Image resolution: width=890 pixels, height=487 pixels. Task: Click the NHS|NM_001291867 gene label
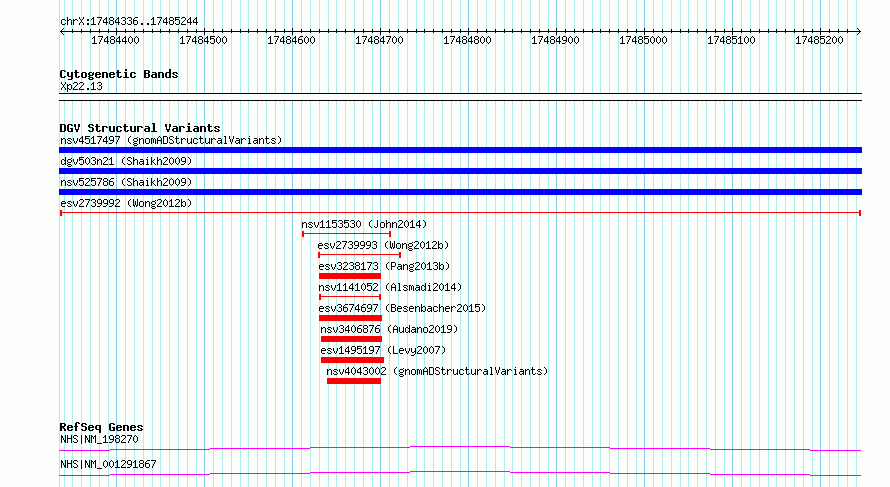click(x=108, y=464)
